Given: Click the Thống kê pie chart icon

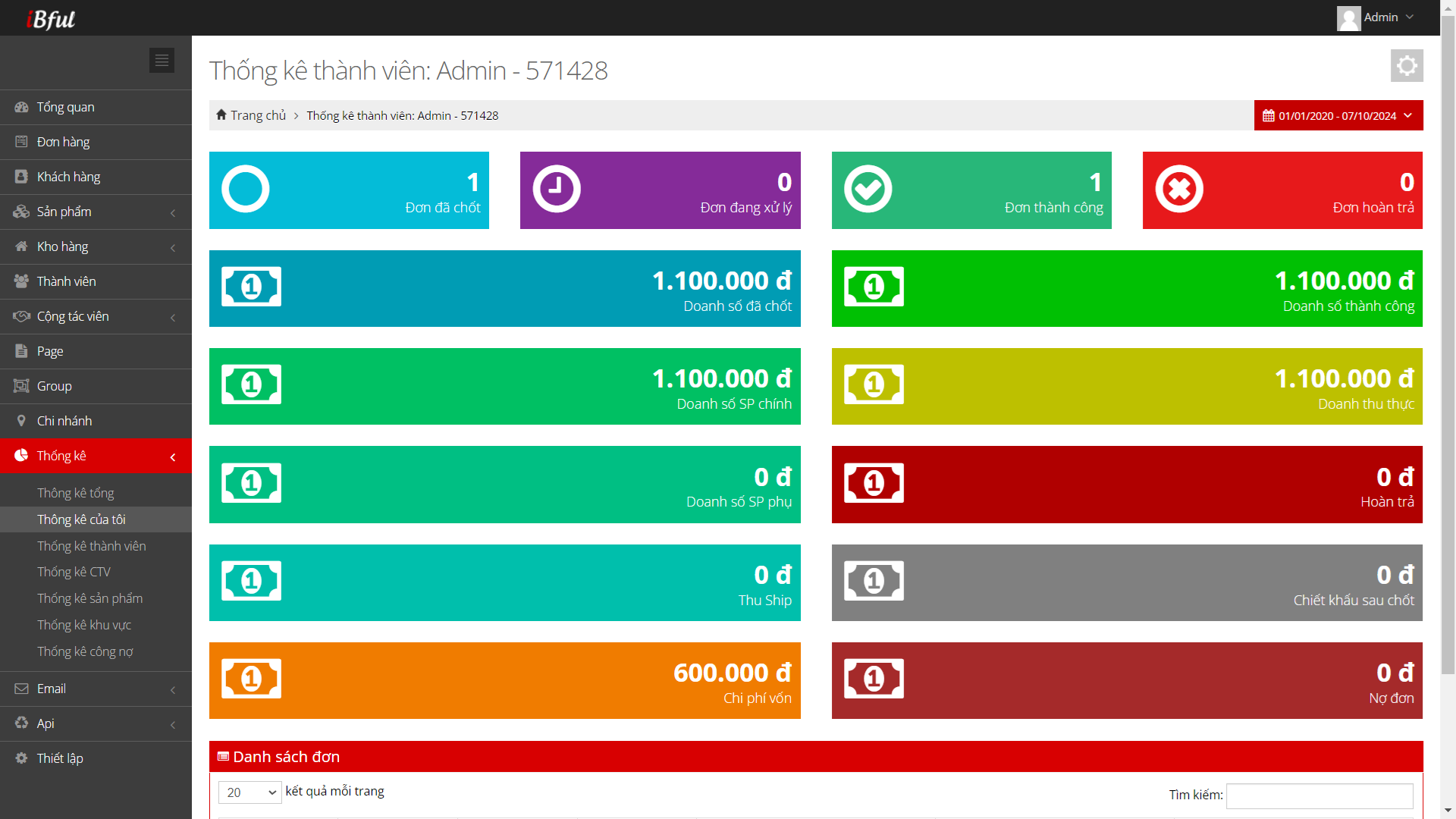Looking at the screenshot, I should (x=21, y=456).
